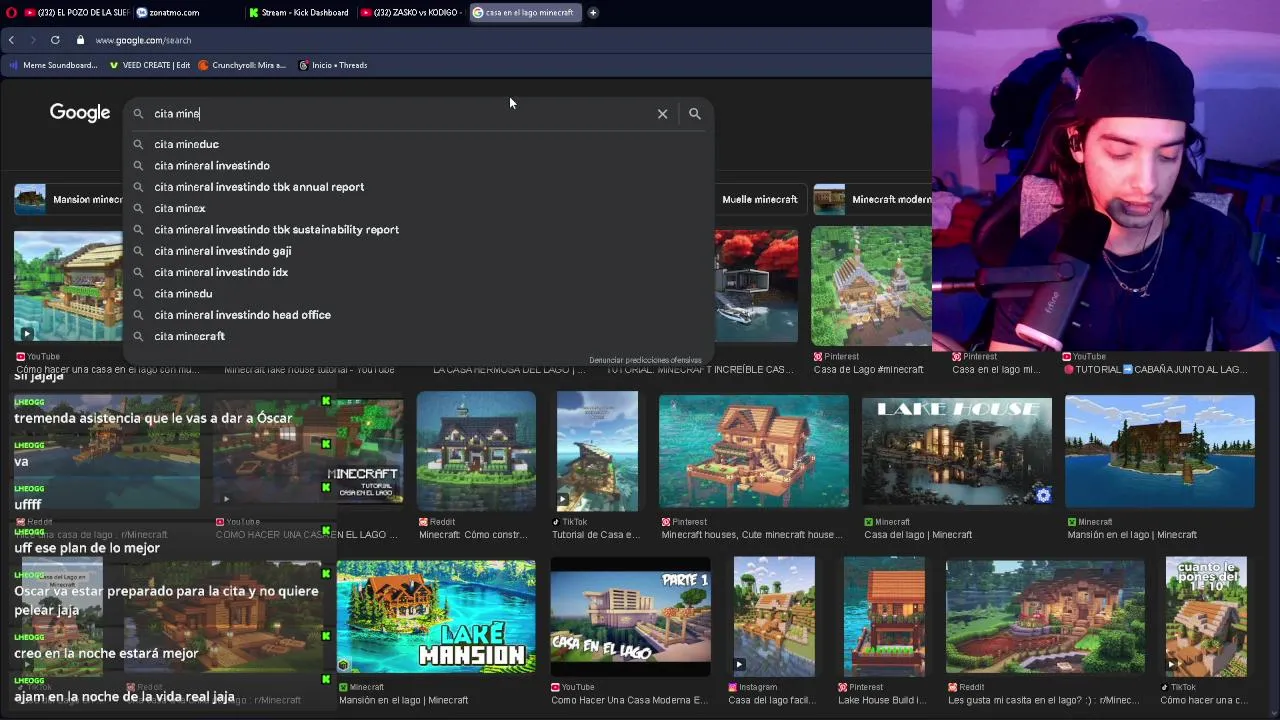Select suggestion cita mineral investindo idx
Screen dimensions: 1280x720
pyautogui.click(x=418, y=272)
